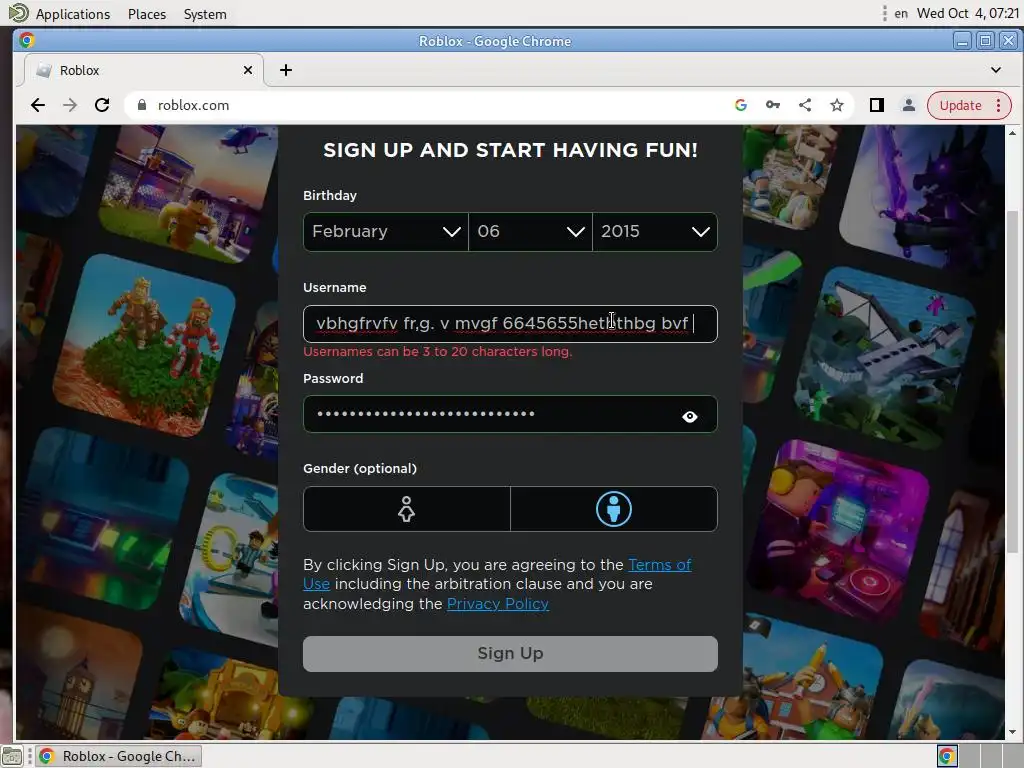The height and width of the screenshot is (768, 1024).
Task: Click the scrollbar up arrow
Action: pos(1012,133)
